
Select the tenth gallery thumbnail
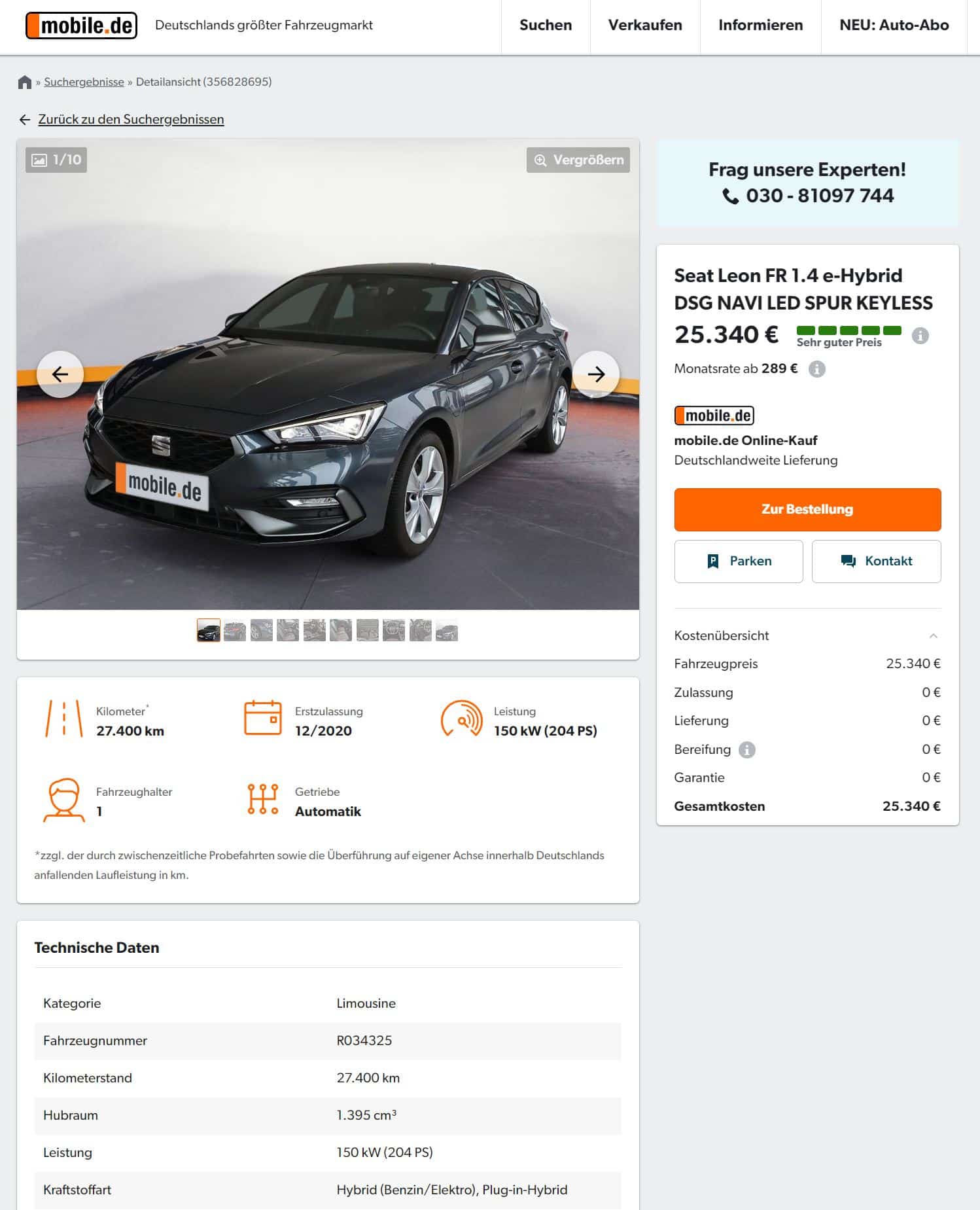tap(447, 631)
